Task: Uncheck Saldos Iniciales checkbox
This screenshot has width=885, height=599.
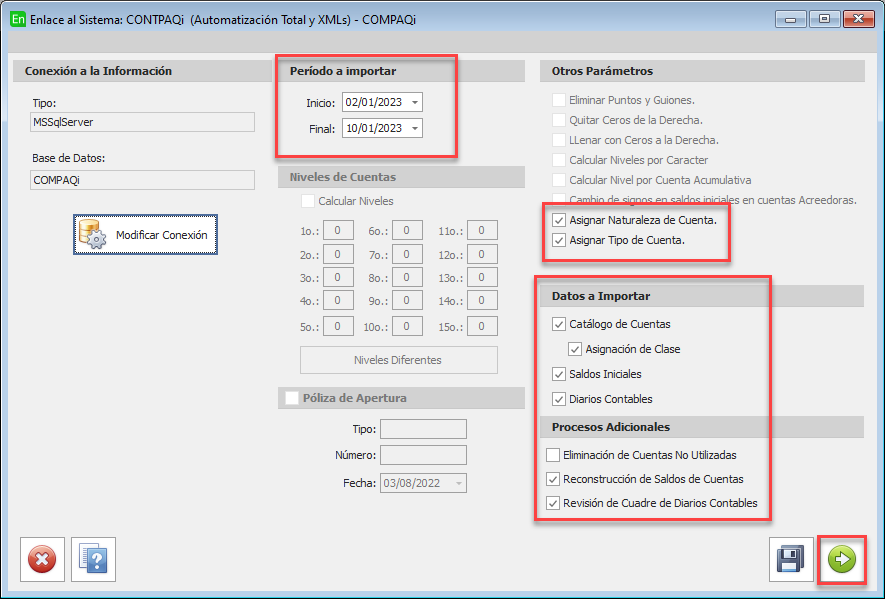Action: pos(559,374)
